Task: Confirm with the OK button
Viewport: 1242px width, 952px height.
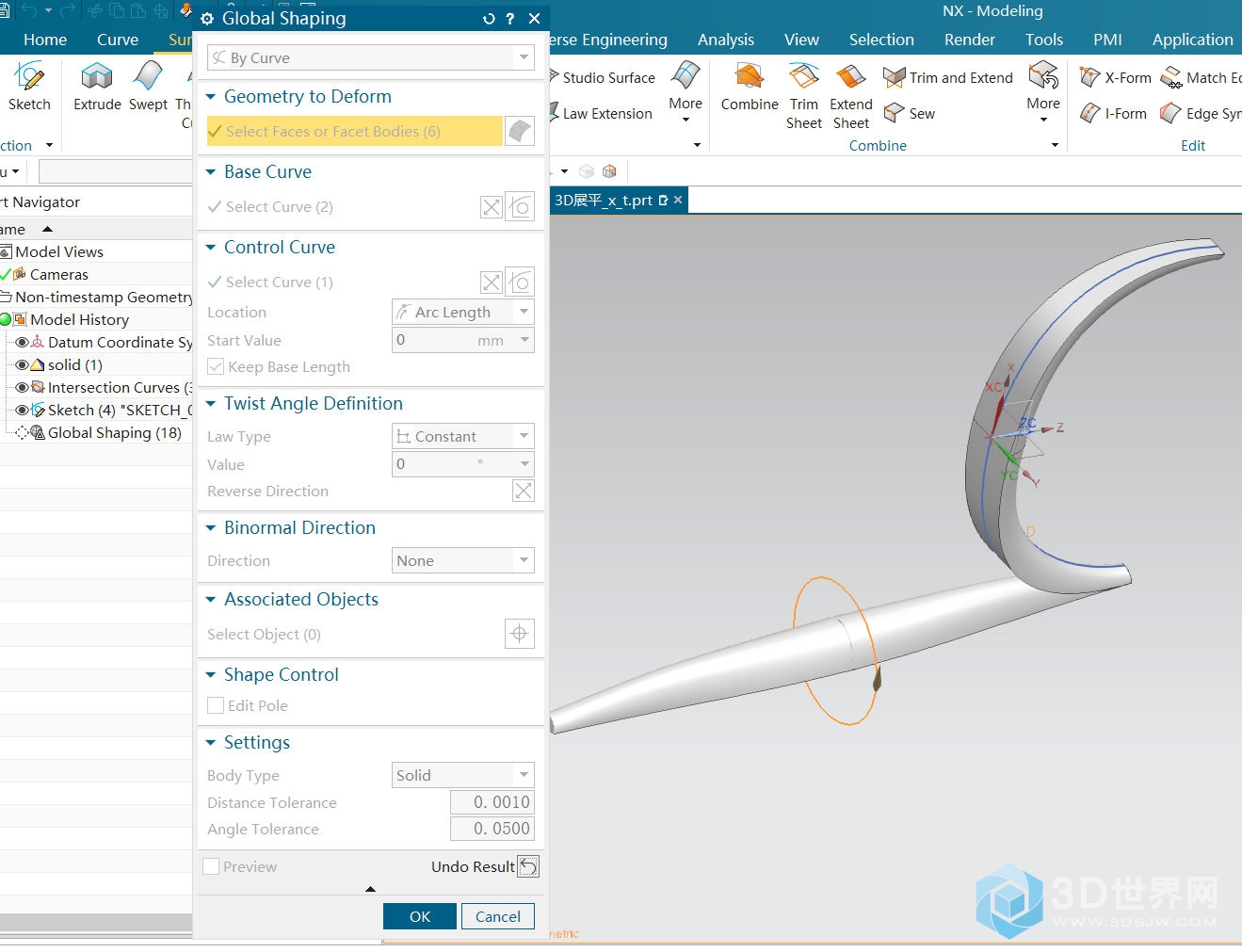Action: point(420,916)
